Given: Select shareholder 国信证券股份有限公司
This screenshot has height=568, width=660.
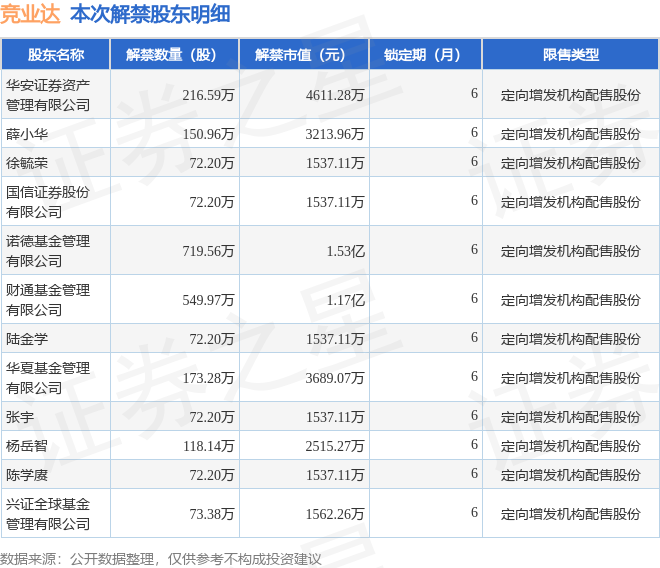Looking at the screenshot, I should click(48, 202).
